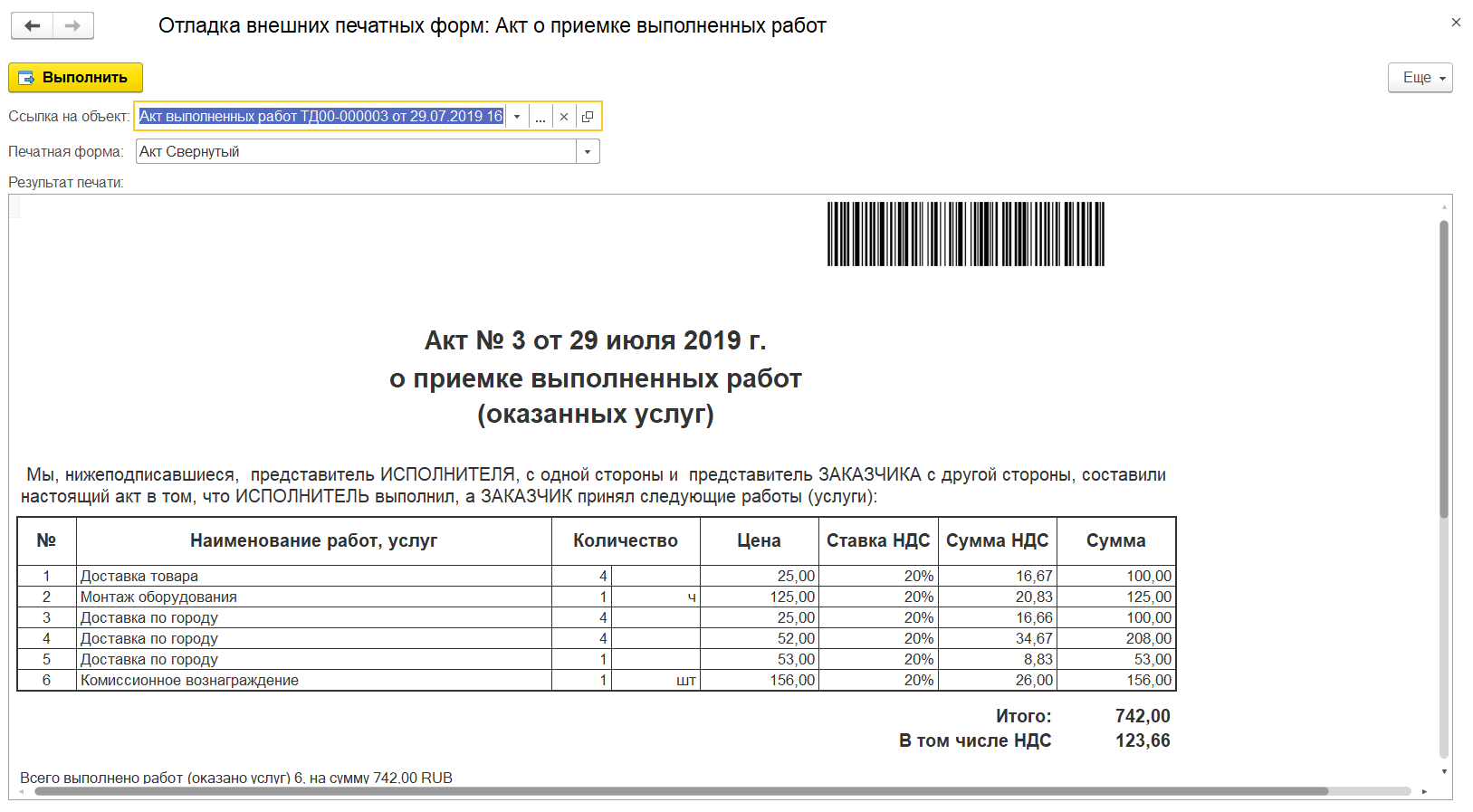
Task: Click the 'Количество' column header
Action: tap(626, 540)
